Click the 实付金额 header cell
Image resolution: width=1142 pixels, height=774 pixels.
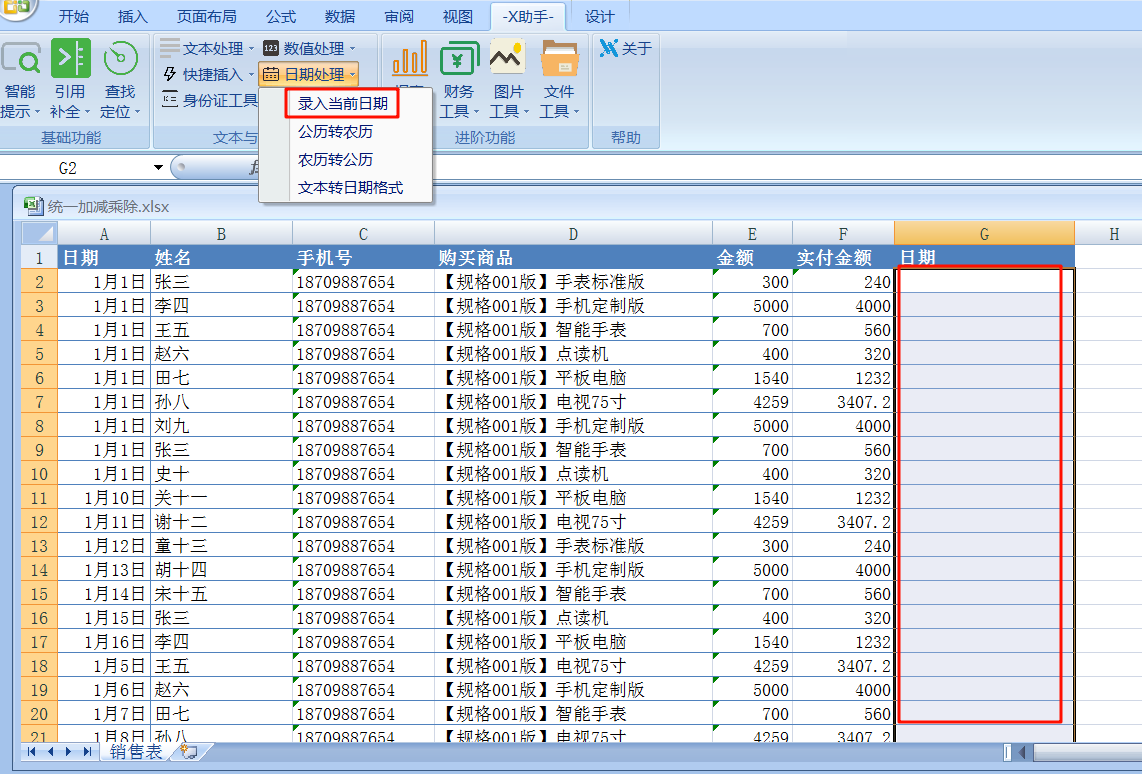click(x=843, y=258)
